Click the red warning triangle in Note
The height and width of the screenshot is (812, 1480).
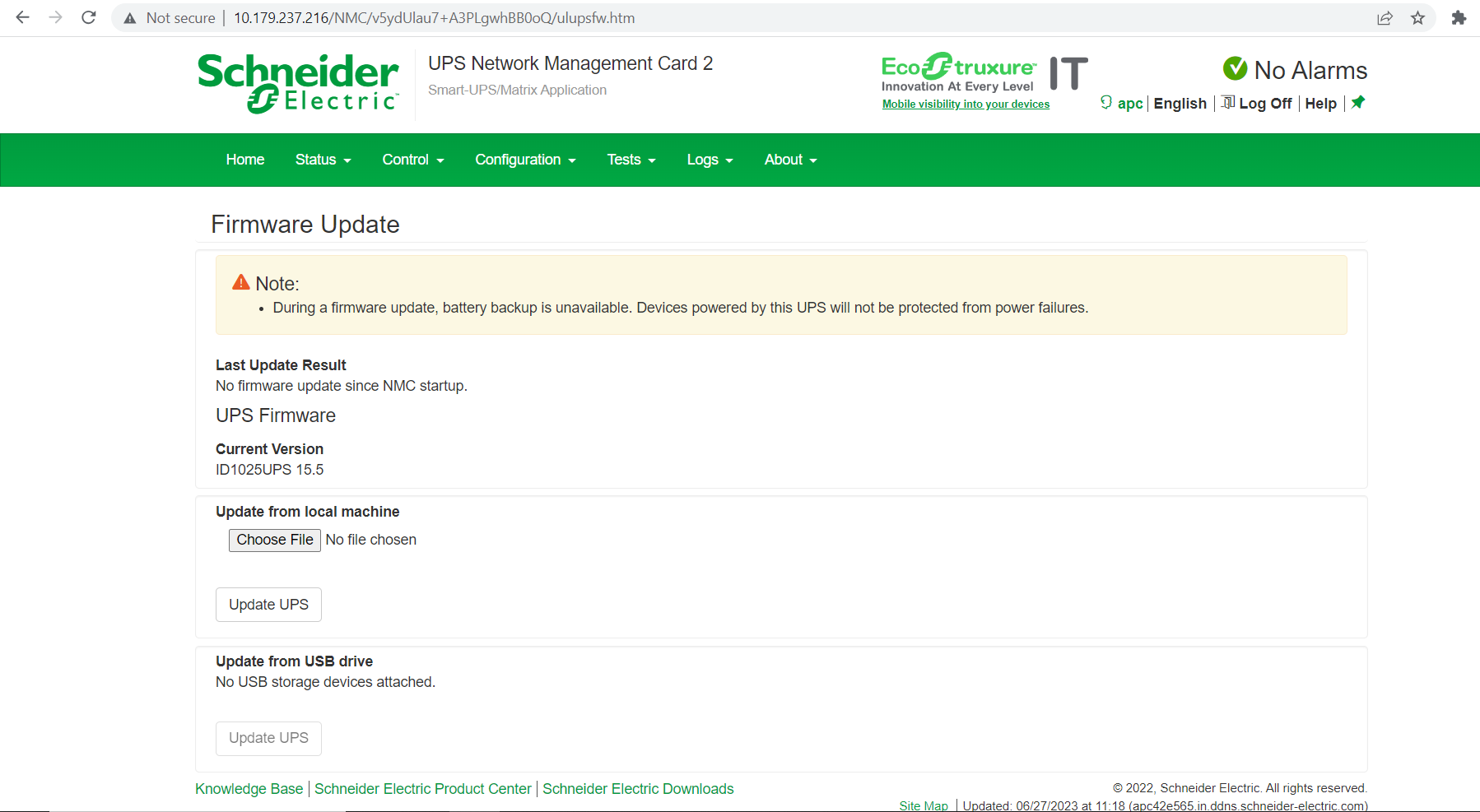point(241,282)
